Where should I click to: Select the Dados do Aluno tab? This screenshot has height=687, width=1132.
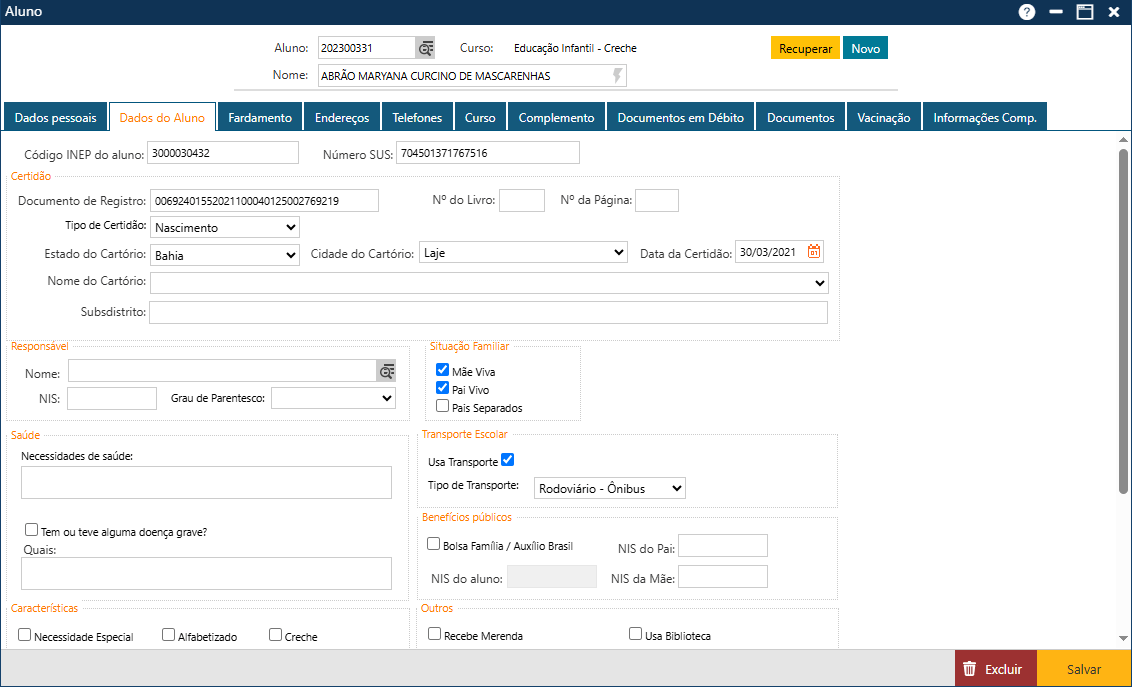click(x=162, y=118)
